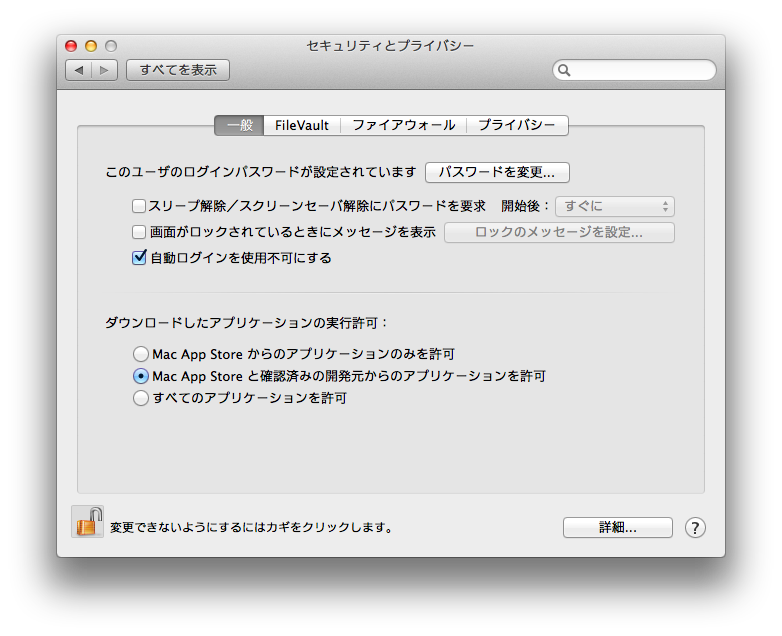Enable lock screen message checkbox
The width and height of the screenshot is (782, 636).
coord(139,231)
